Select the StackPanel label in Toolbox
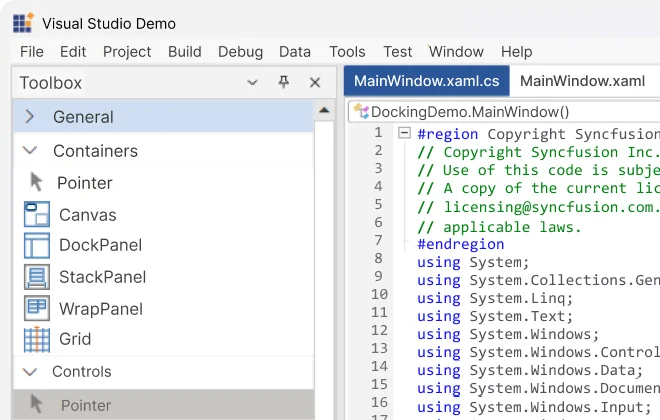 [103, 277]
